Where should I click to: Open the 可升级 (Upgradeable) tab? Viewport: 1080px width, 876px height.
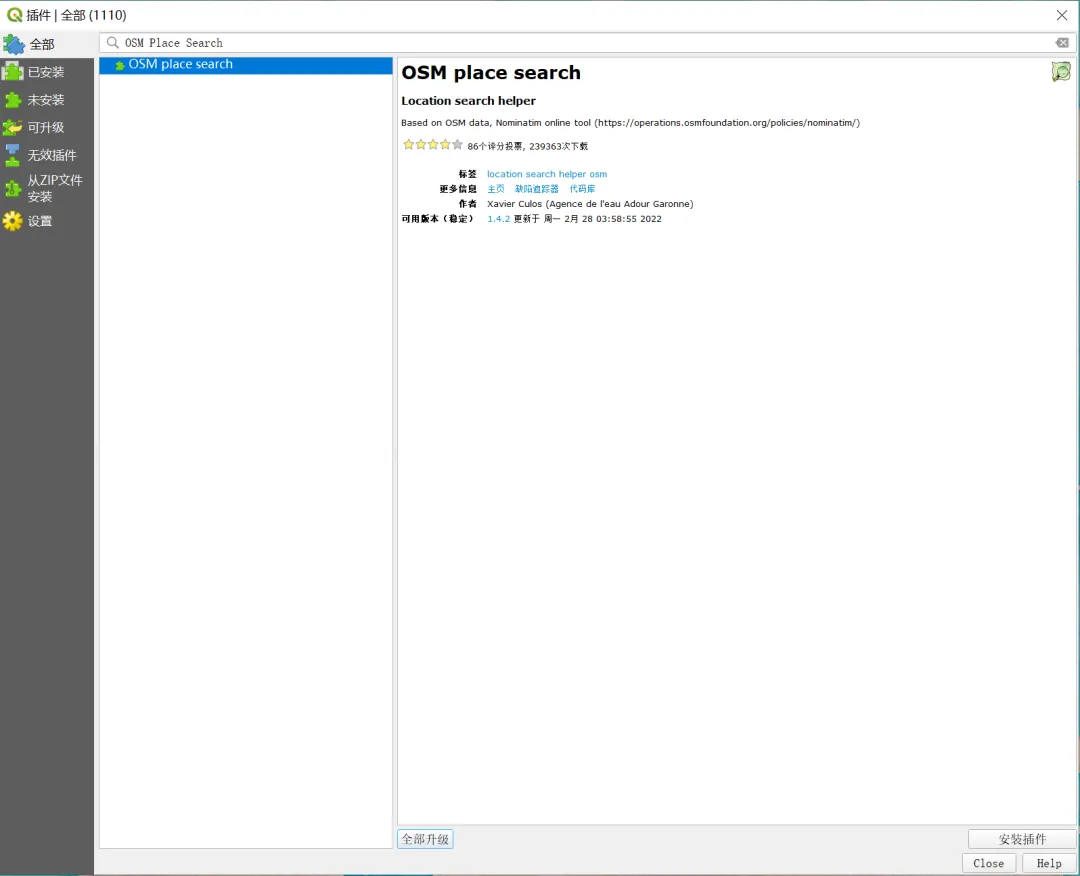[x=47, y=127]
